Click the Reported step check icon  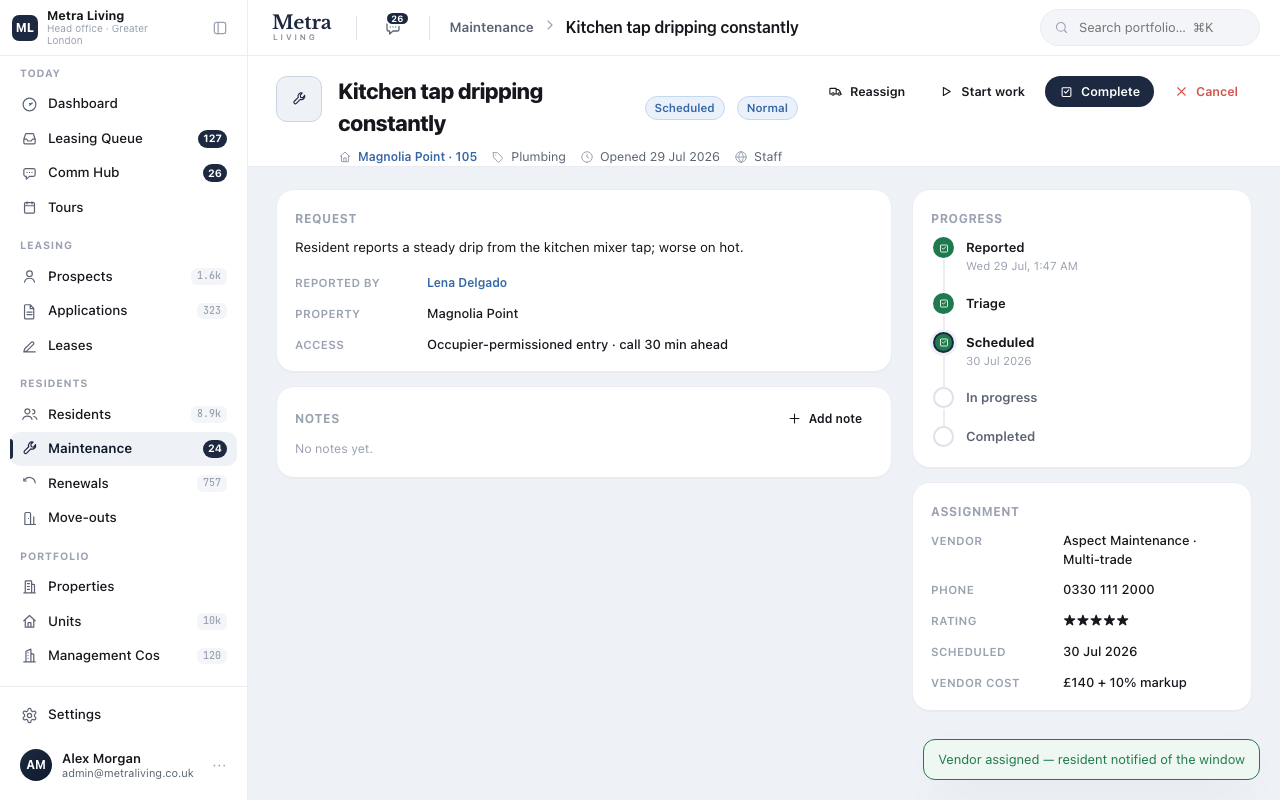click(943, 248)
